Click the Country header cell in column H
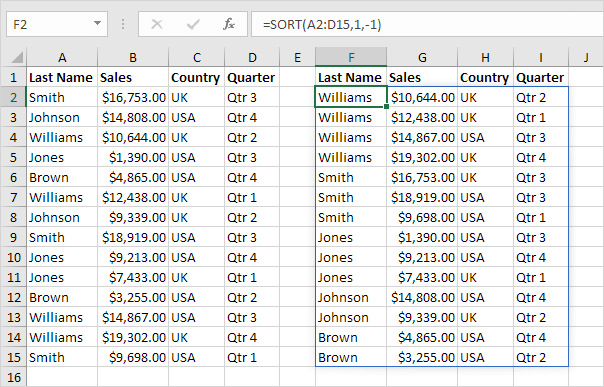This screenshot has width=604, height=387. tap(485, 77)
